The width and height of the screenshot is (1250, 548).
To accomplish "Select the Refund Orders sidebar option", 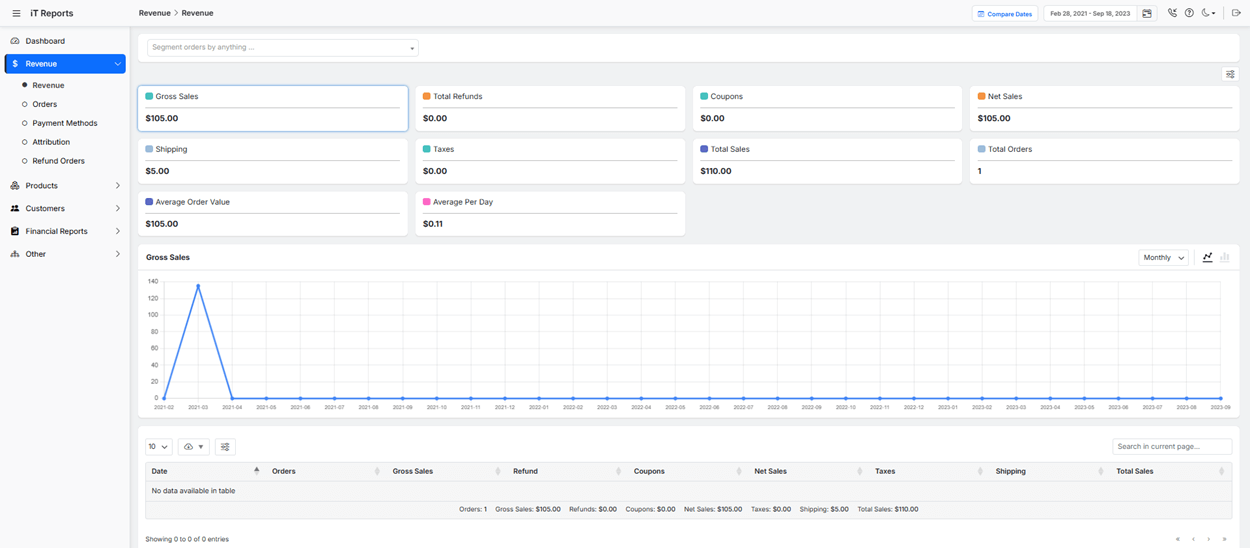I will pyautogui.click(x=58, y=161).
